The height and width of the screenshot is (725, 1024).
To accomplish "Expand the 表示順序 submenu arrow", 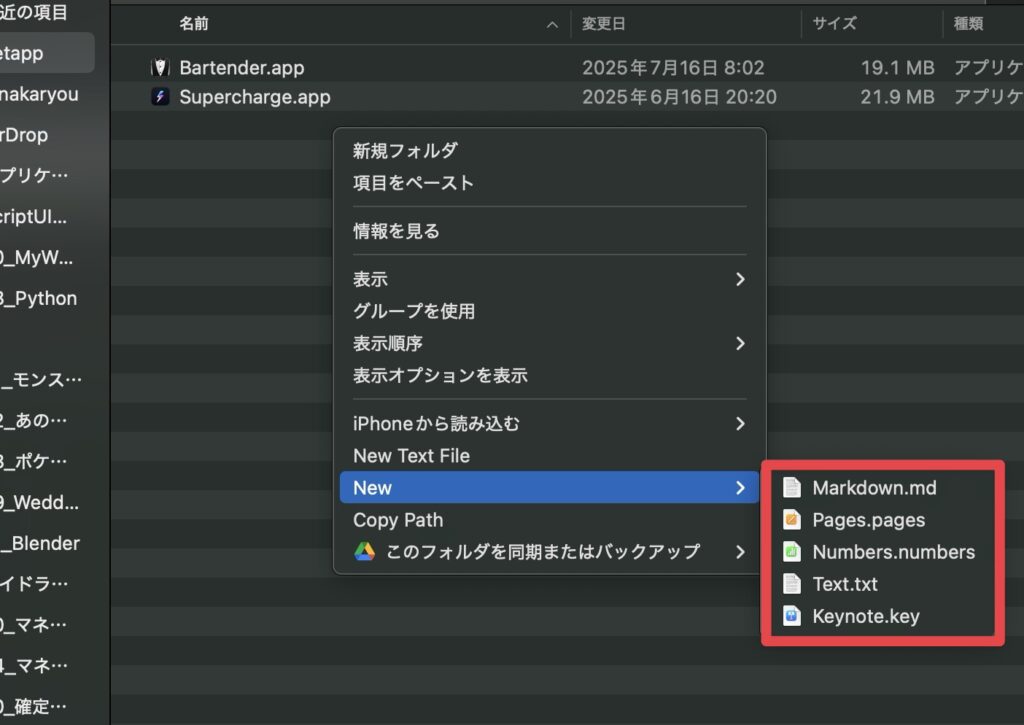I will tap(740, 344).
